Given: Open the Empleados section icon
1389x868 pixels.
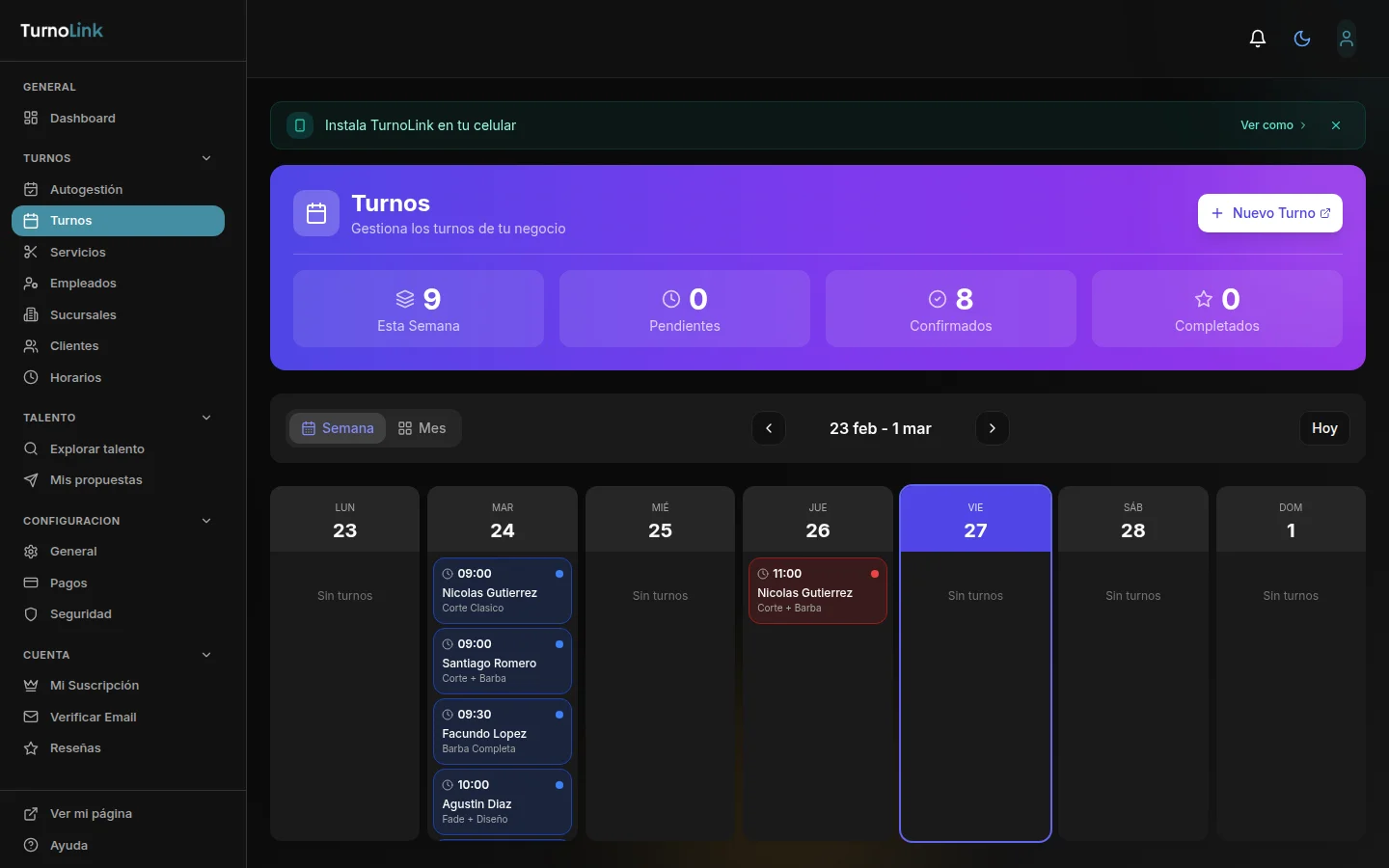Looking at the screenshot, I should point(32,284).
